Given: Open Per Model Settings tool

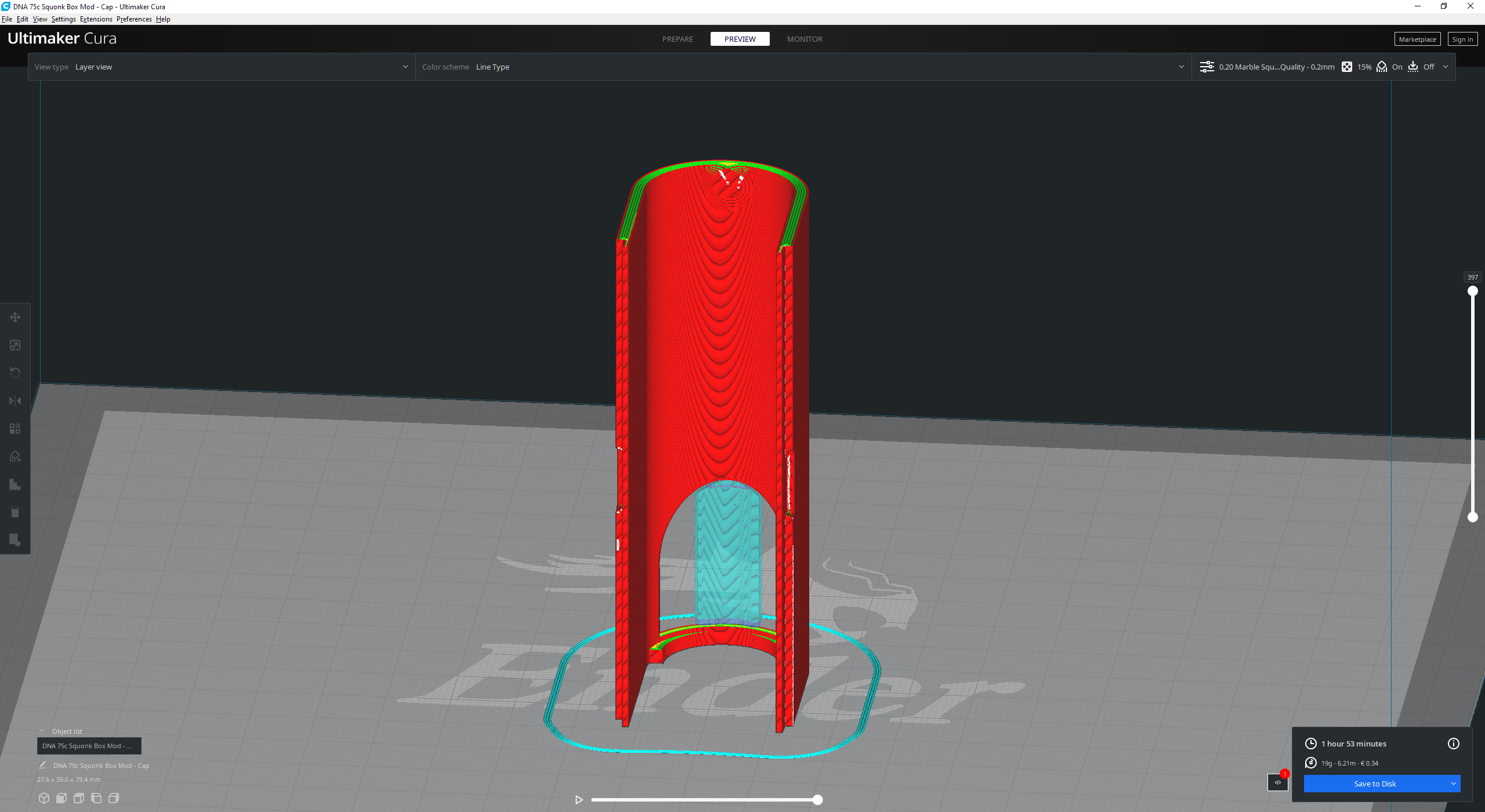Looking at the screenshot, I should [15, 429].
